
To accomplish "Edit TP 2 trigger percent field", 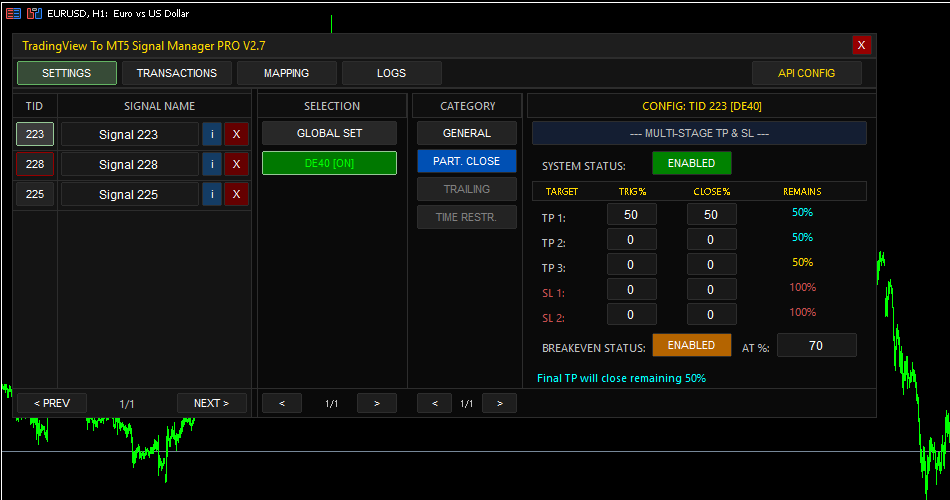I will tap(631, 239).
